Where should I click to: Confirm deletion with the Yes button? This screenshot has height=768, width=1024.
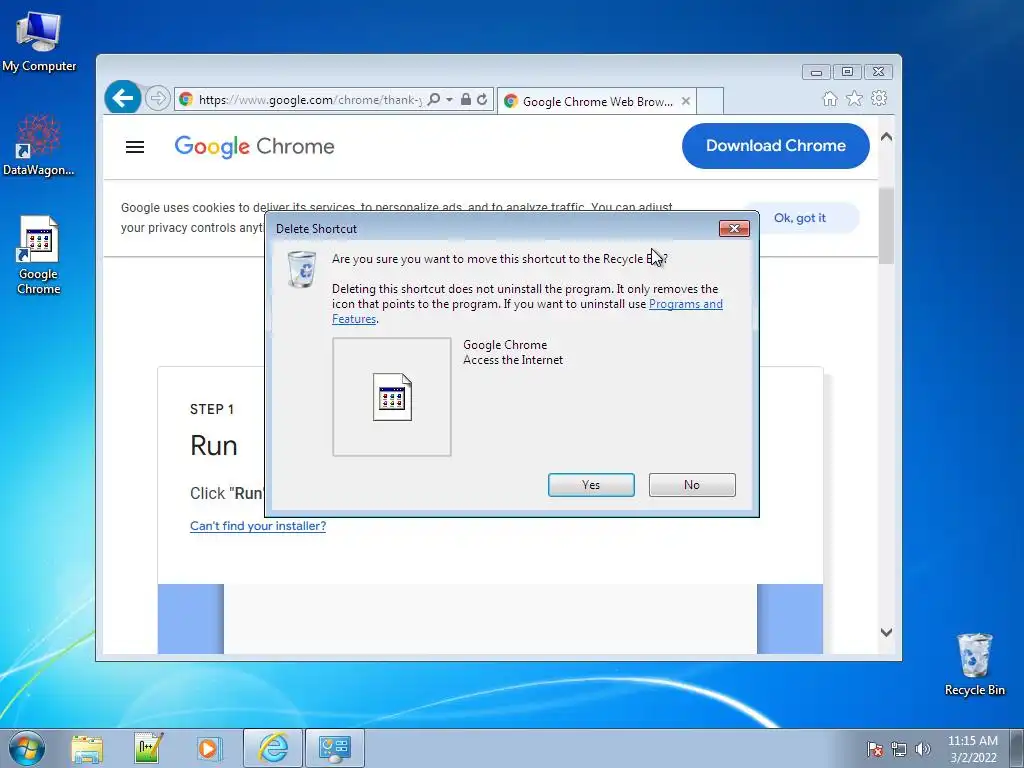(591, 485)
